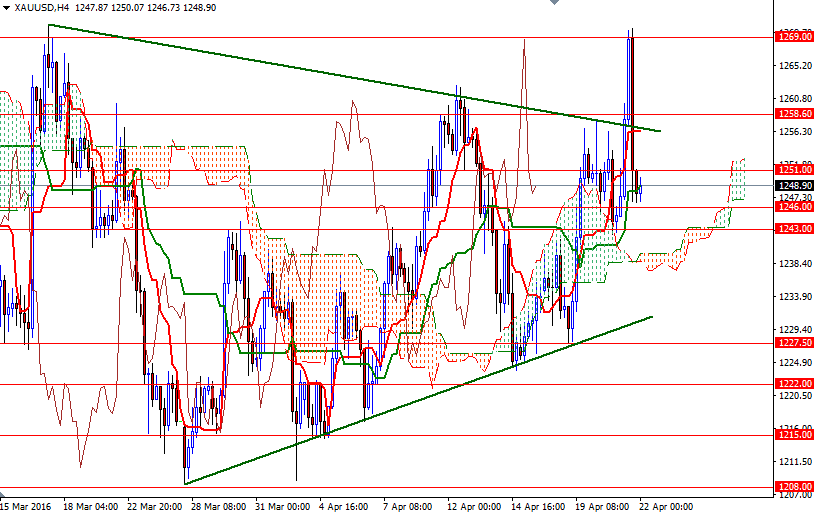Click the 12 Apr 00:00 time axis label
The image size is (814, 514).
point(474,507)
